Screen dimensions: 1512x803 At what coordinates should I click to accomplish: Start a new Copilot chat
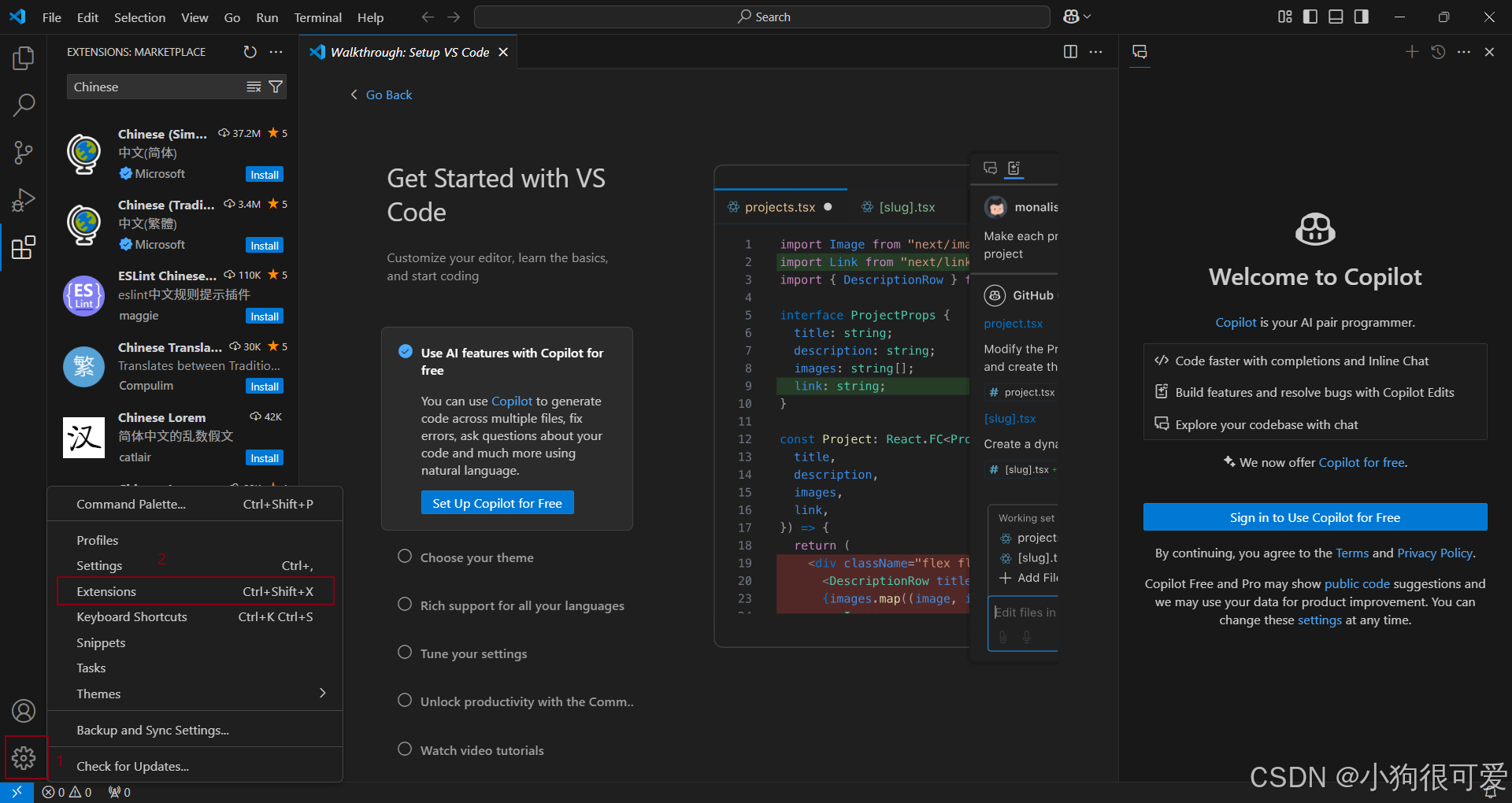(1412, 52)
